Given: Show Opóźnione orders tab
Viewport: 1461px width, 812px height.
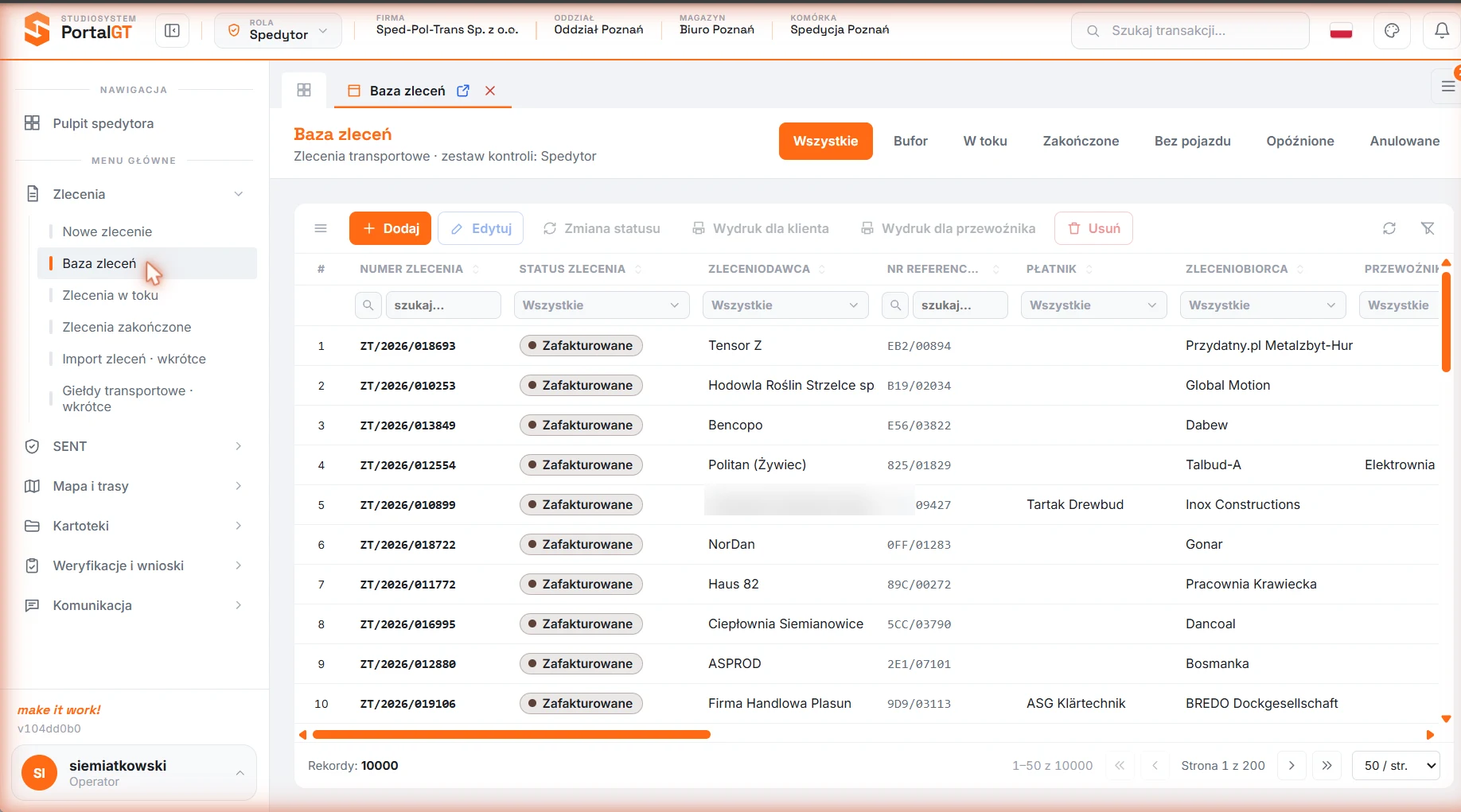Looking at the screenshot, I should click(1300, 141).
